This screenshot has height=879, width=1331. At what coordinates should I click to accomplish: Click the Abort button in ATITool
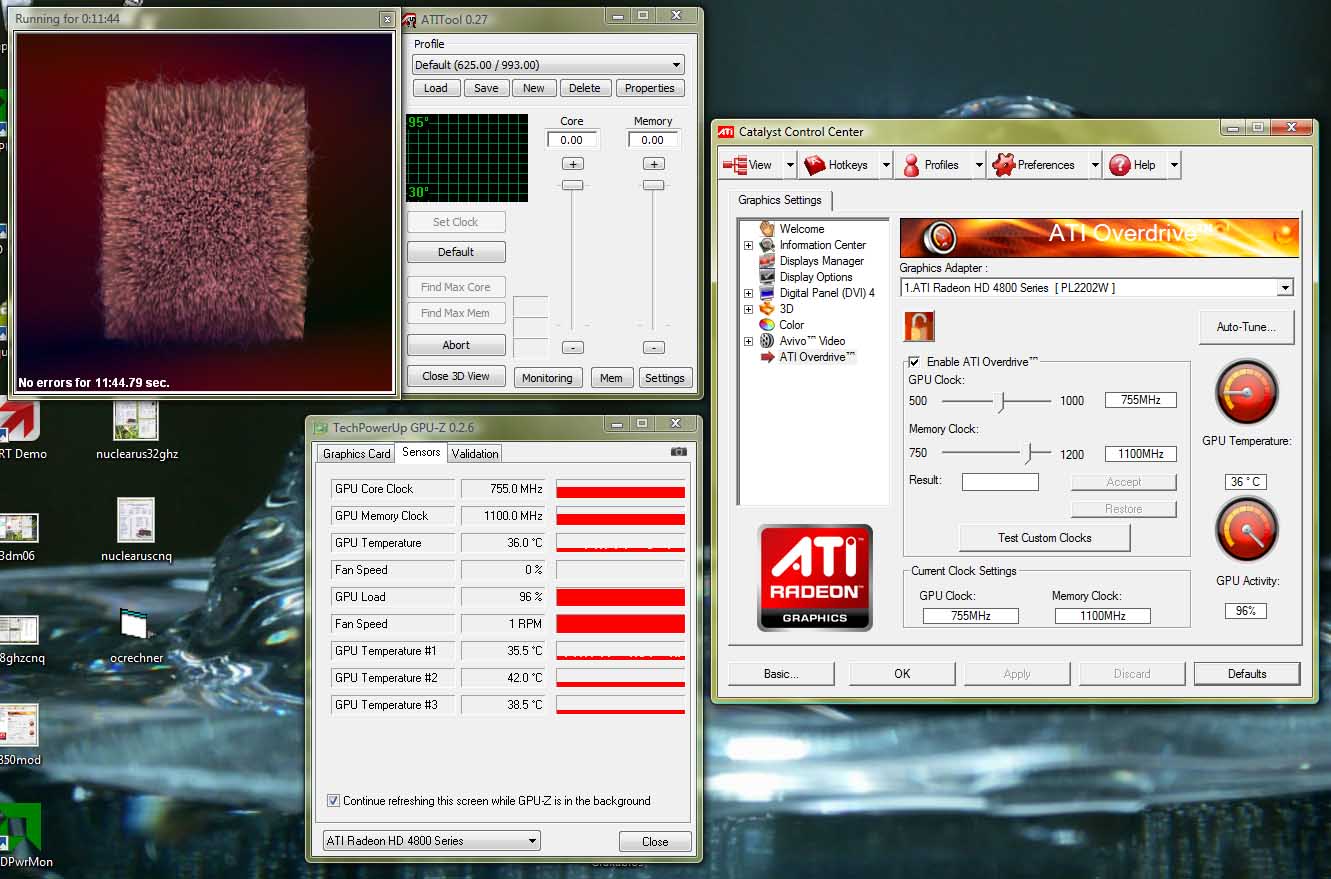(456, 345)
